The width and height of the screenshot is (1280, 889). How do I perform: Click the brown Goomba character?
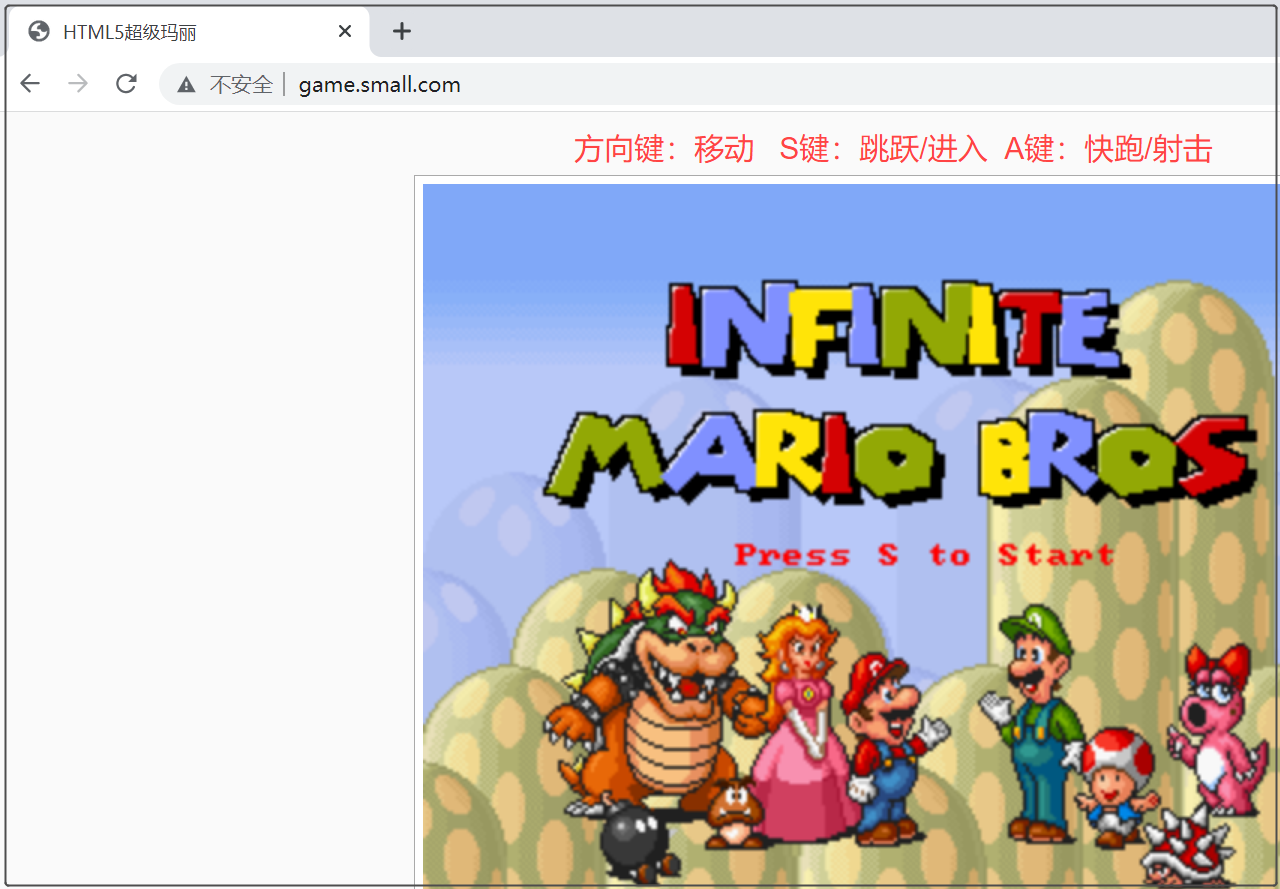[735, 811]
